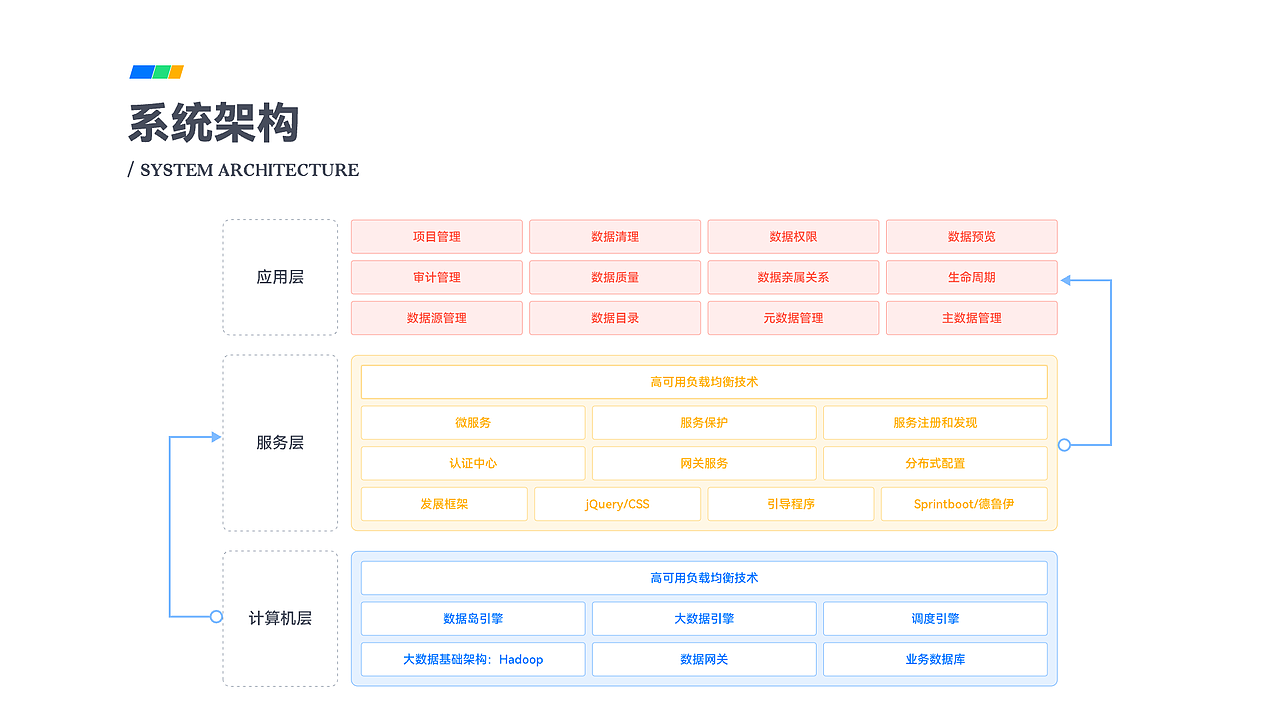Click the jQuery/CSS box

tap(617, 504)
